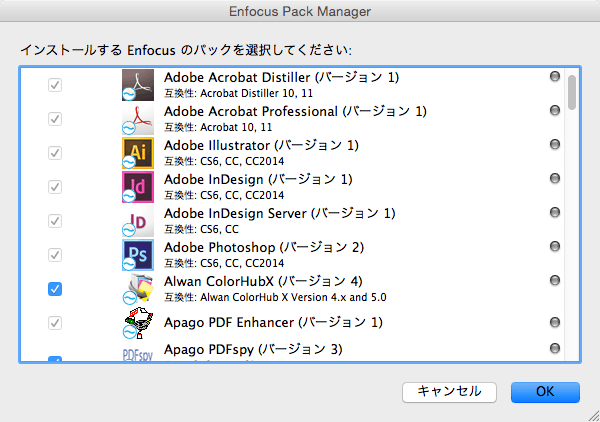Click '互換性: CS6, CC' text
The height and width of the screenshot is (422, 600).
point(201,230)
